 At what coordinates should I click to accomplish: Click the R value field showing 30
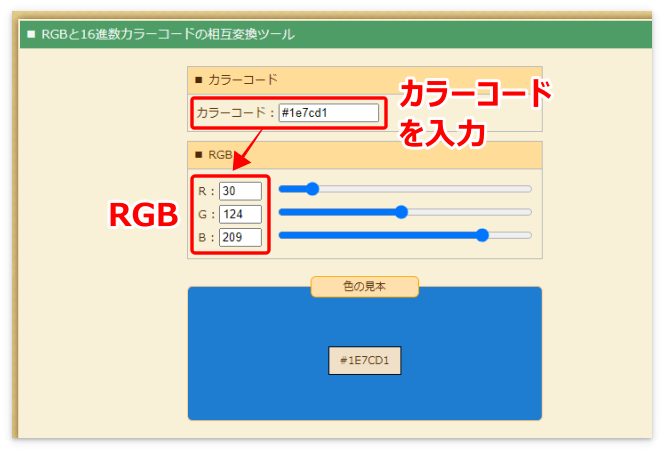click(240, 191)
